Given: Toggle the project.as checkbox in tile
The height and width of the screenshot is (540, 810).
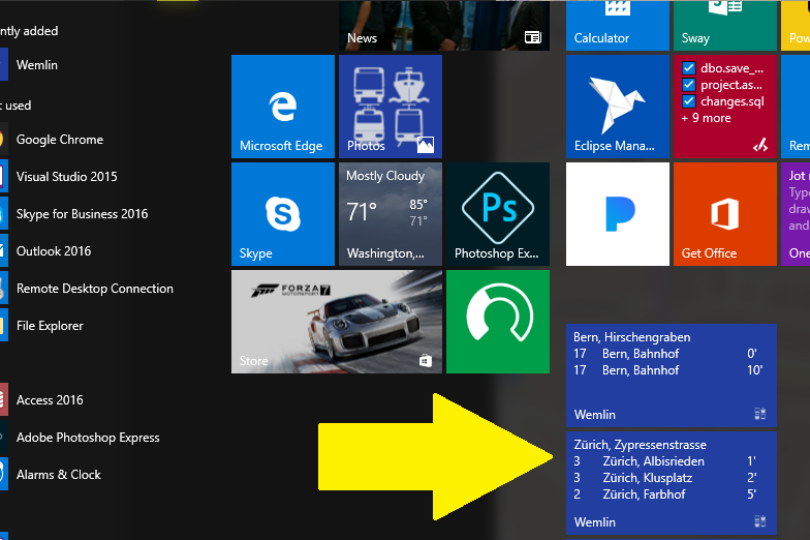Looking at the screenshot, I should 689,85.
